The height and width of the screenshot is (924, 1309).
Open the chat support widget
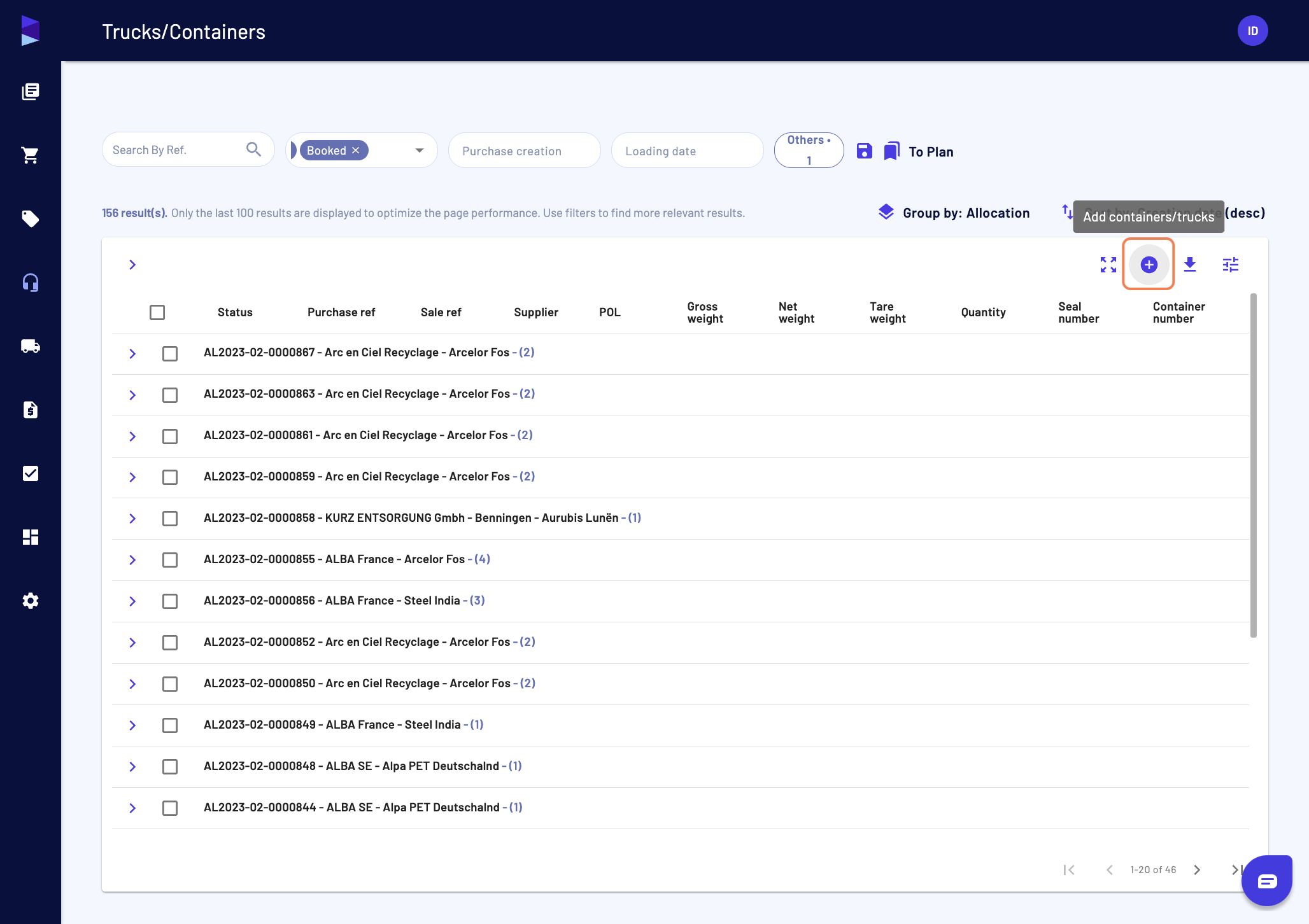click(1266, 880)
